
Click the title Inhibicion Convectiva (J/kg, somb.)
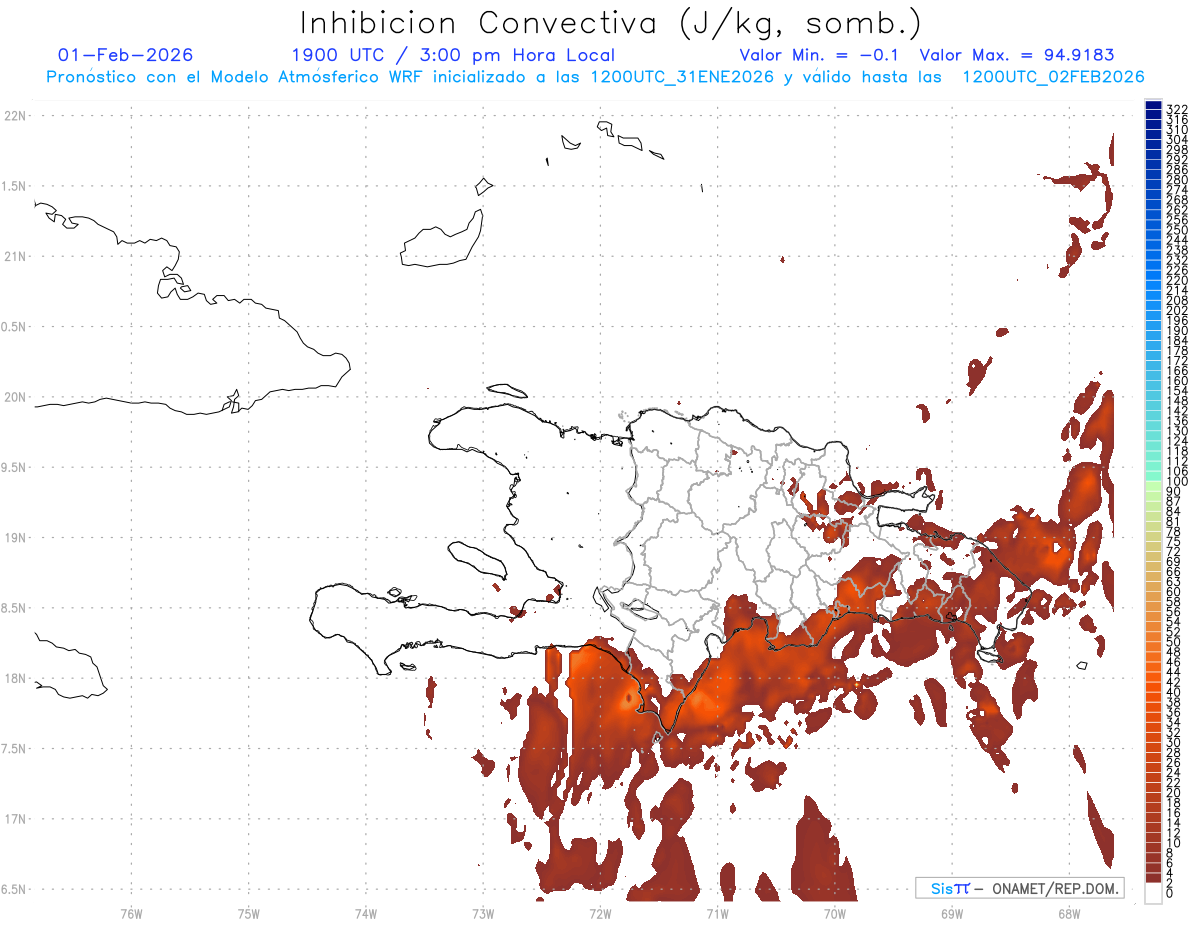611,24
